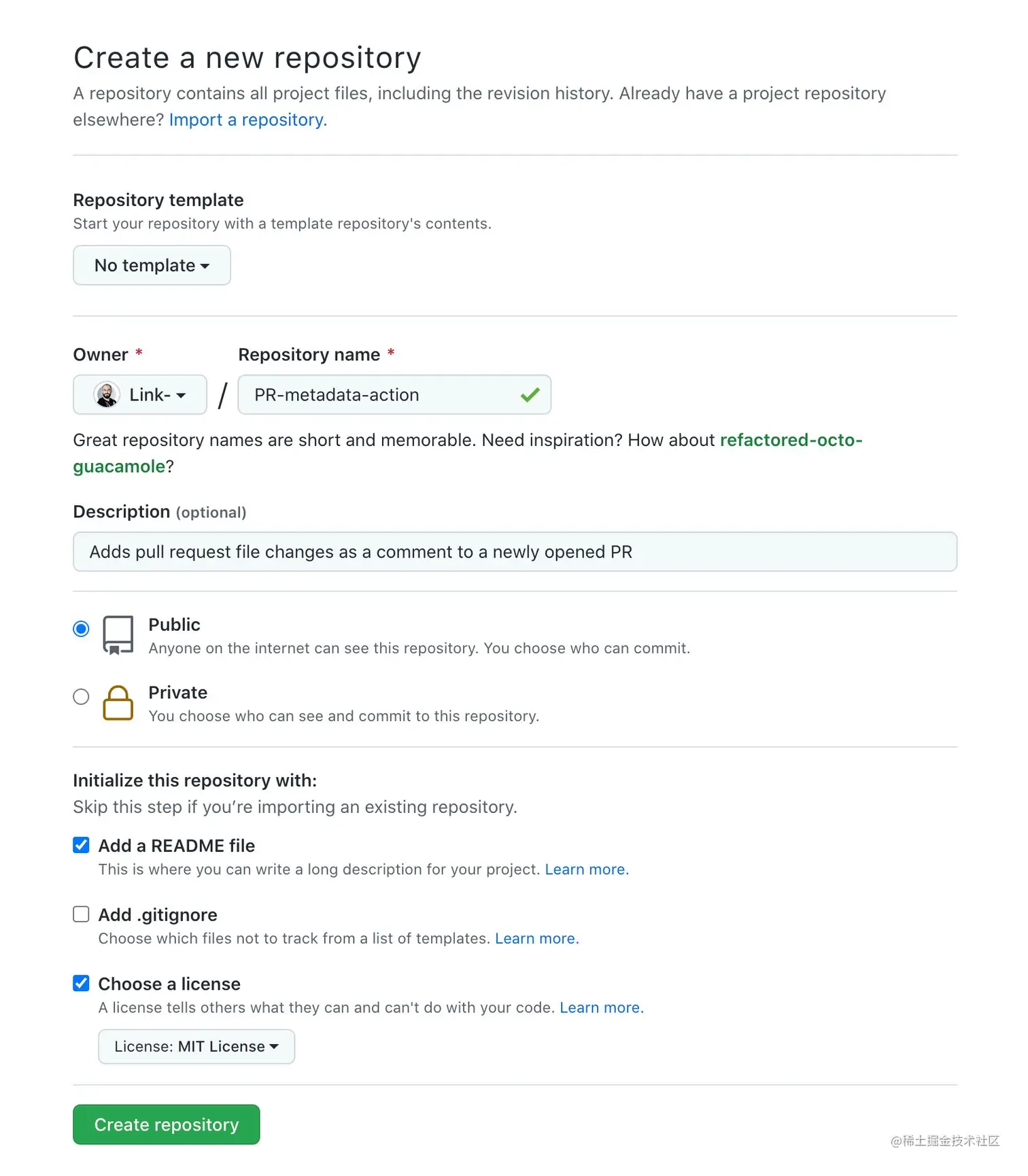Image resolution: width=1028 pixels, height=1176 pixels.
Task: Select the Private radio button
Action: [x=81, y=697]
